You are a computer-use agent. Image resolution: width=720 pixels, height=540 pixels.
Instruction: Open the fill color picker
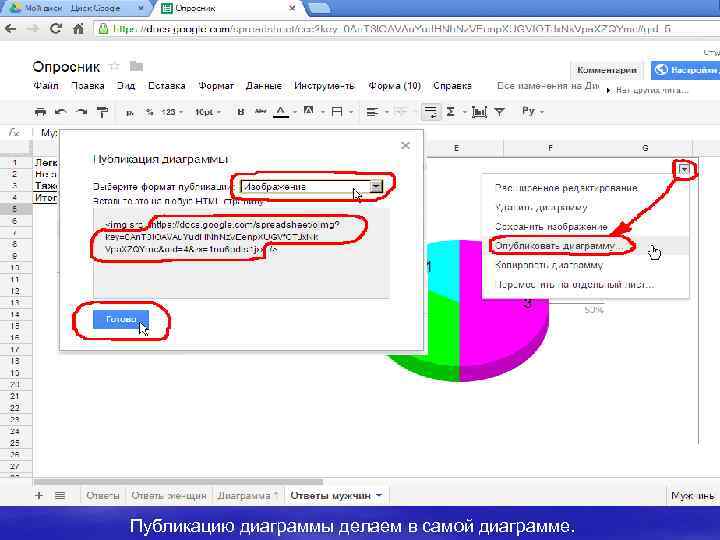click(309, 111)
